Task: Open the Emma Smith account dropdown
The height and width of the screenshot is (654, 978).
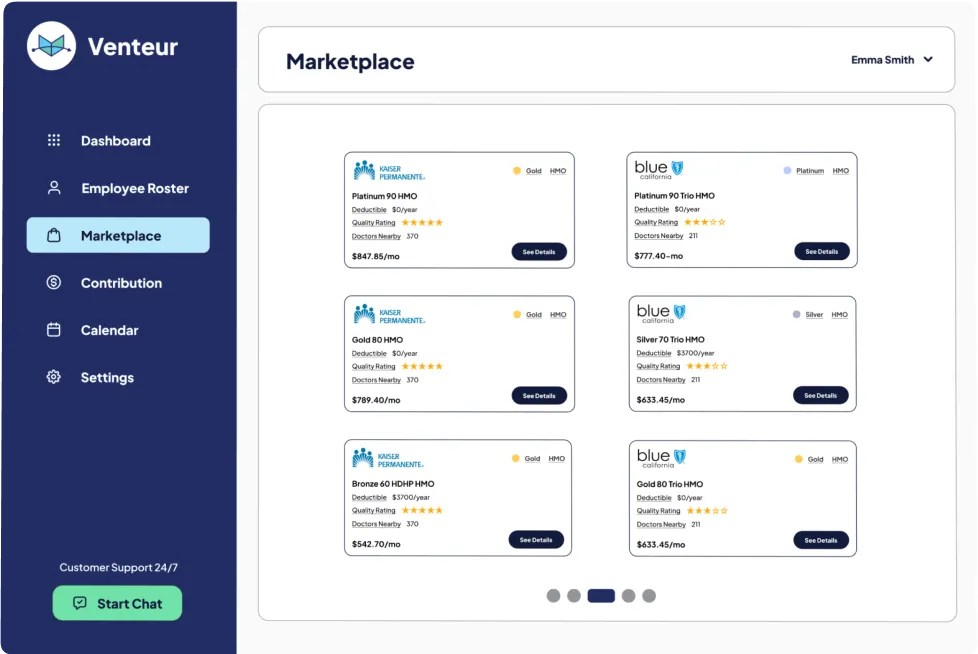Action: pos(893,59)
